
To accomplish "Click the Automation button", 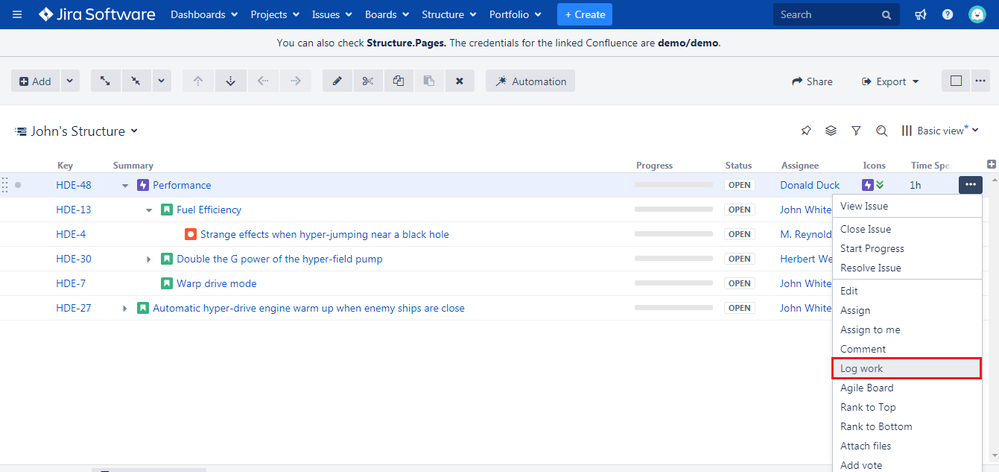I will 530,81.
